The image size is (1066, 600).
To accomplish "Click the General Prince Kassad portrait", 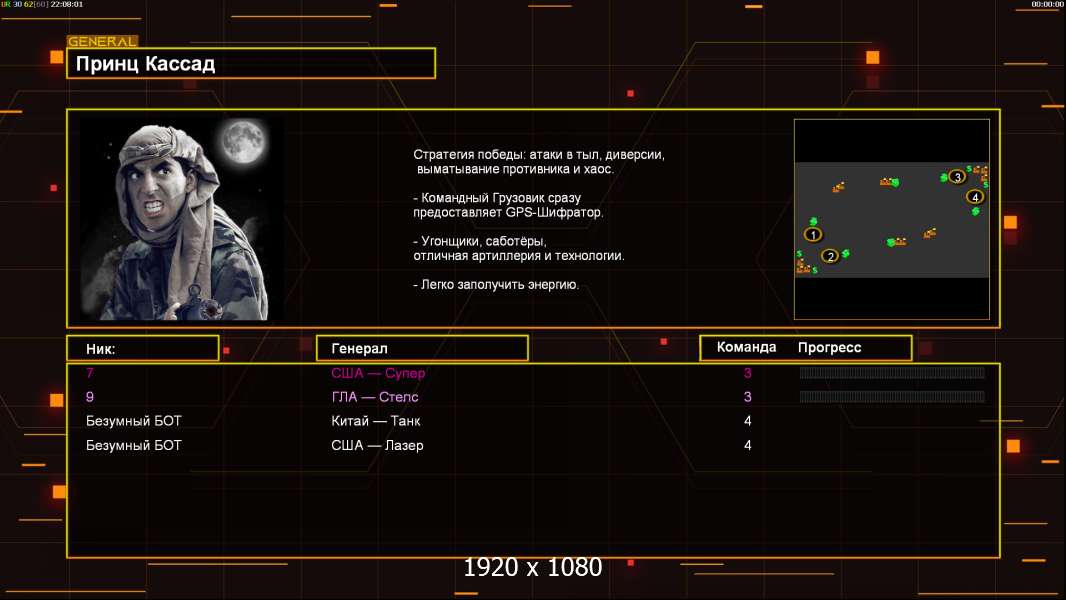I will (x=182, y=219).
